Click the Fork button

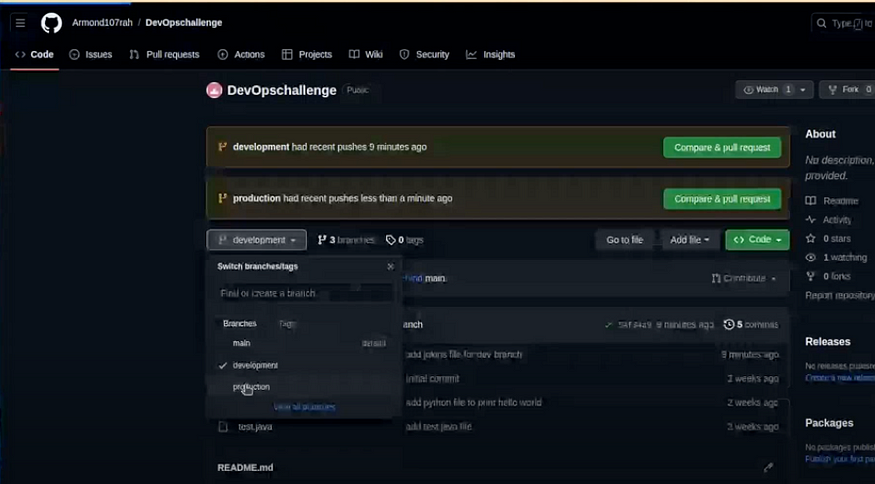pyautogui.click(x=847, y=89)
